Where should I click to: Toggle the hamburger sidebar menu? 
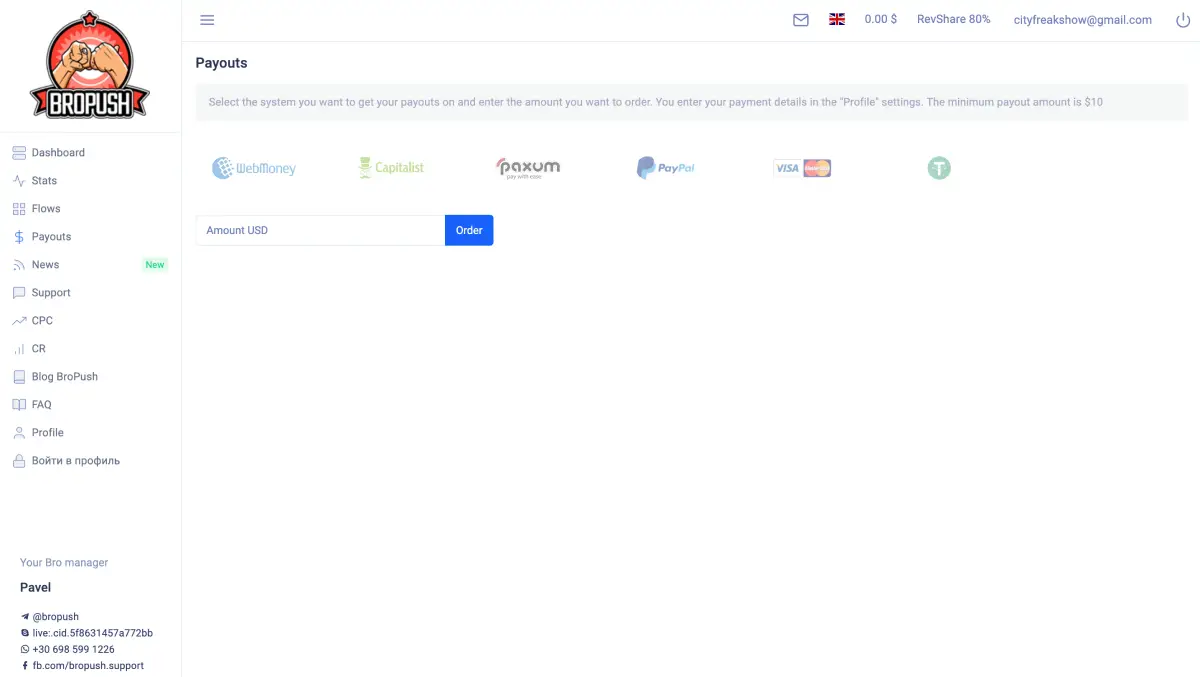pyautogui.click(x=207, y=20)
